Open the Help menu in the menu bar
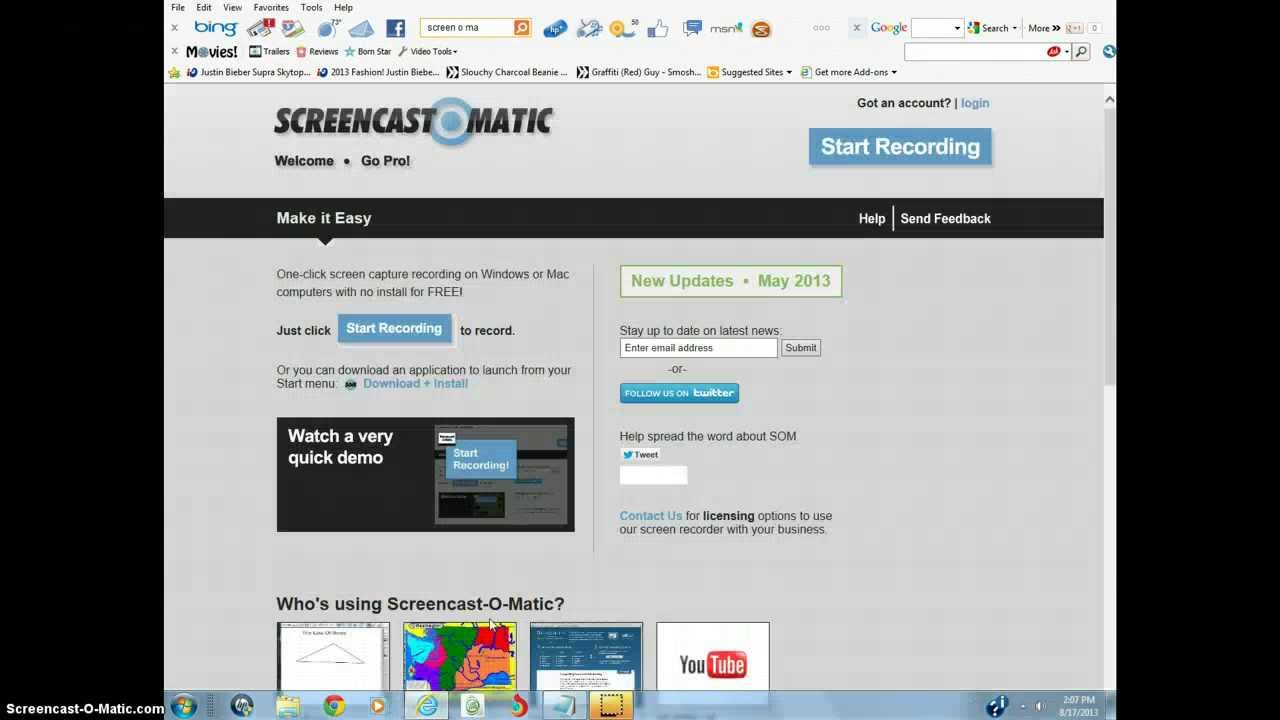The width and height of the screenshot is (1280, 720). pyautogui.click(x=343, y=7)
